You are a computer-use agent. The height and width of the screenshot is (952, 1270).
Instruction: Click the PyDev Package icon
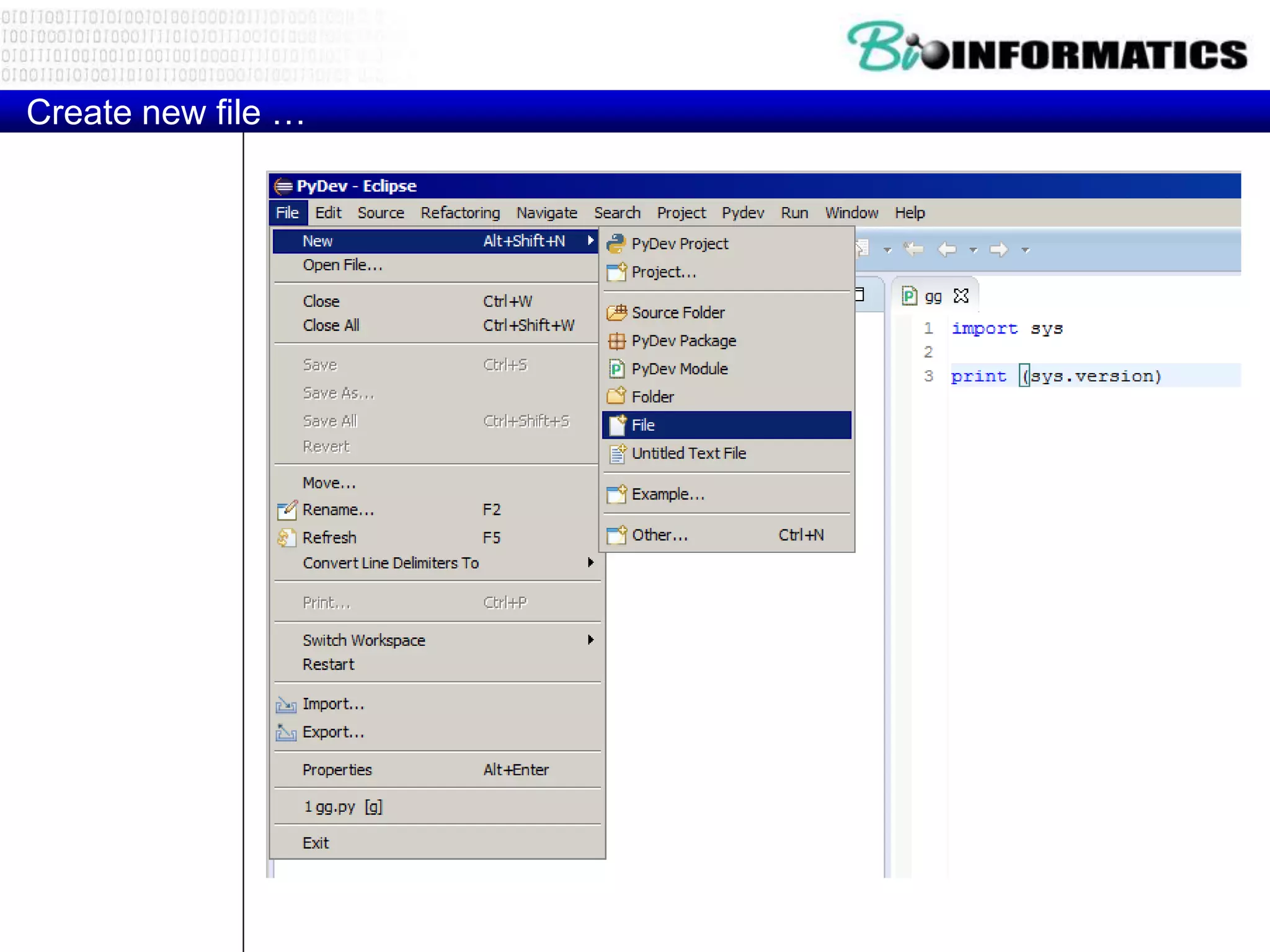pos(616,341)
